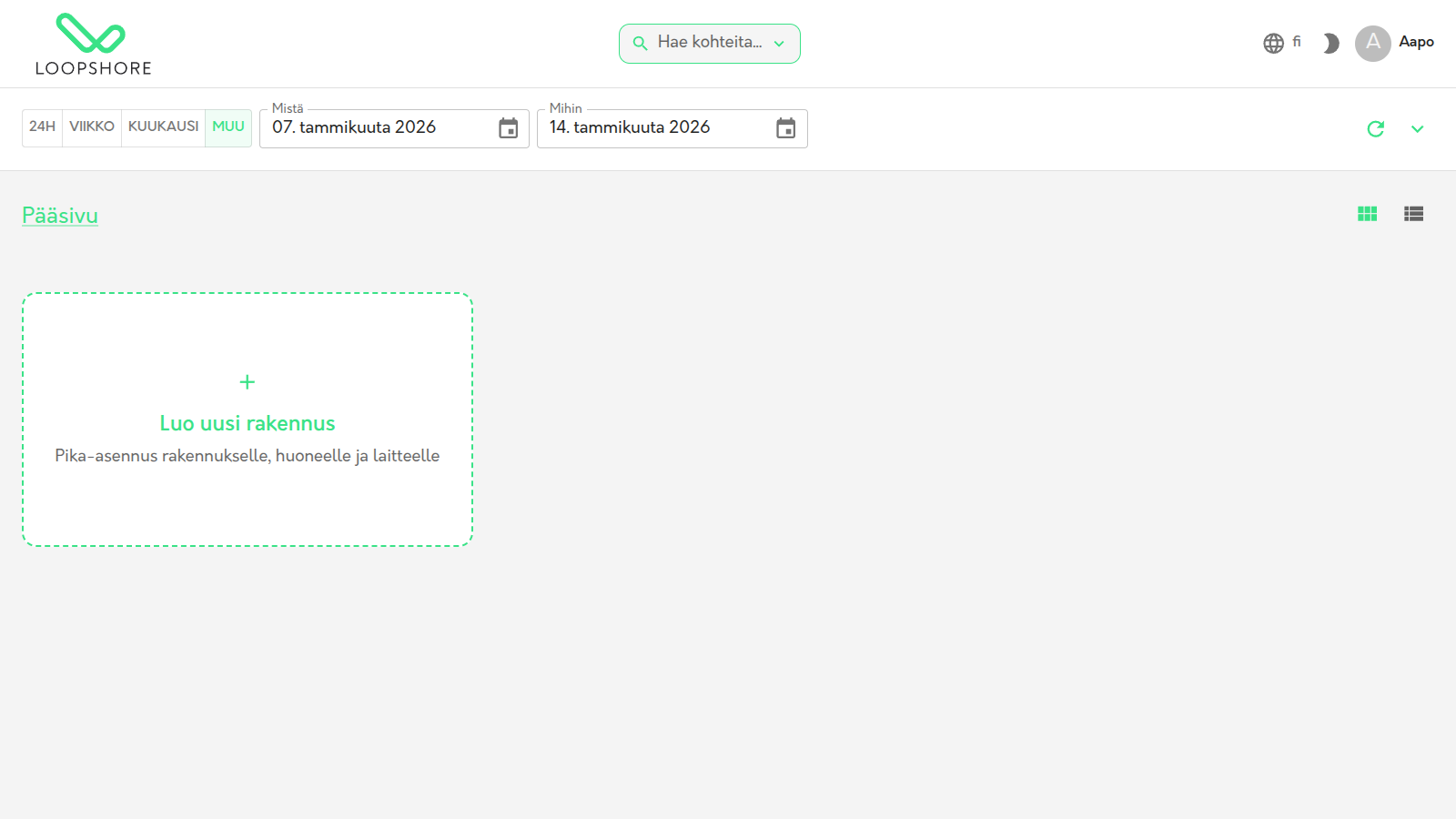Screen dimensions: 1456x819
Task: Click the Loopshore logo
Action: [93, 44]
